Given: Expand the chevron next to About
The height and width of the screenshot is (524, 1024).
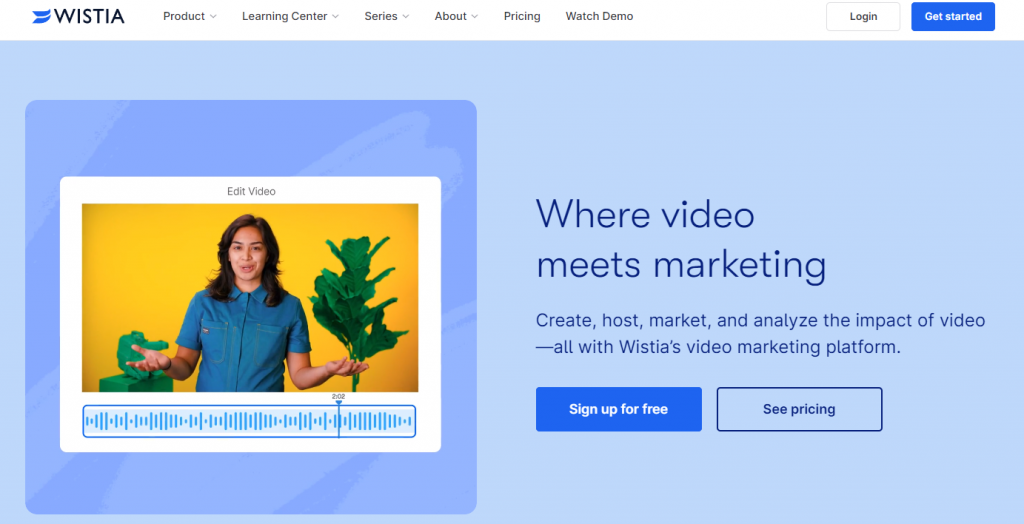Looking at the screenshot, I should pyautogui.click(x=475, y=17).
